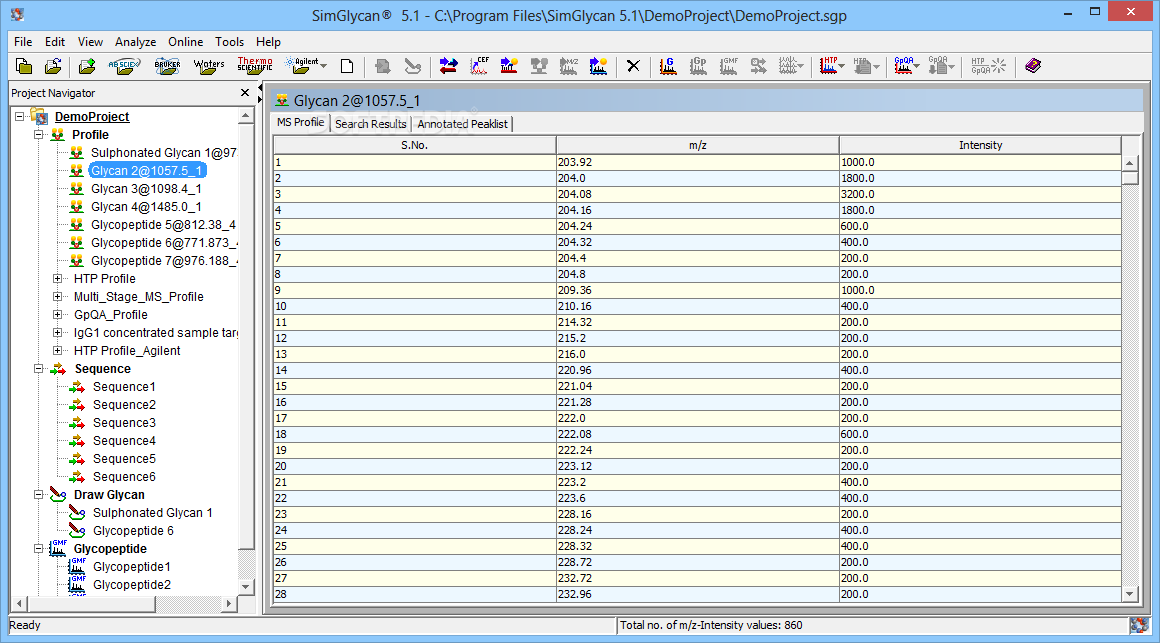
Task: Expand the HTP Profile_Agilent node
Action: pos(57,350)
